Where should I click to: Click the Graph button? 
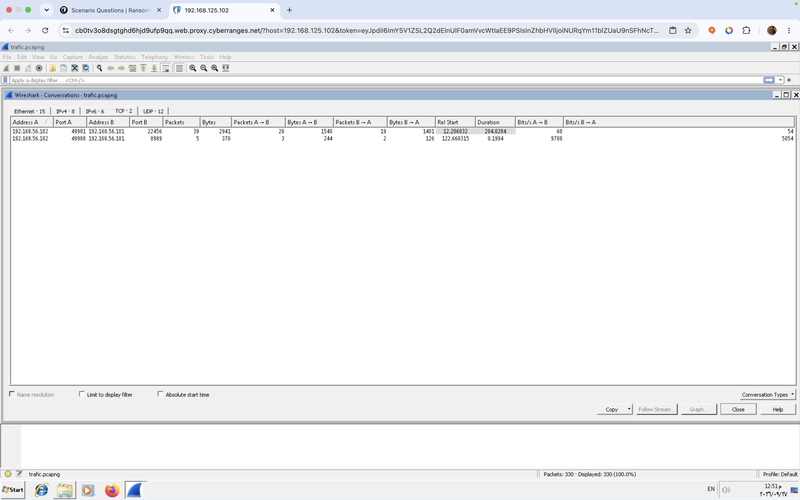point(698,409)
